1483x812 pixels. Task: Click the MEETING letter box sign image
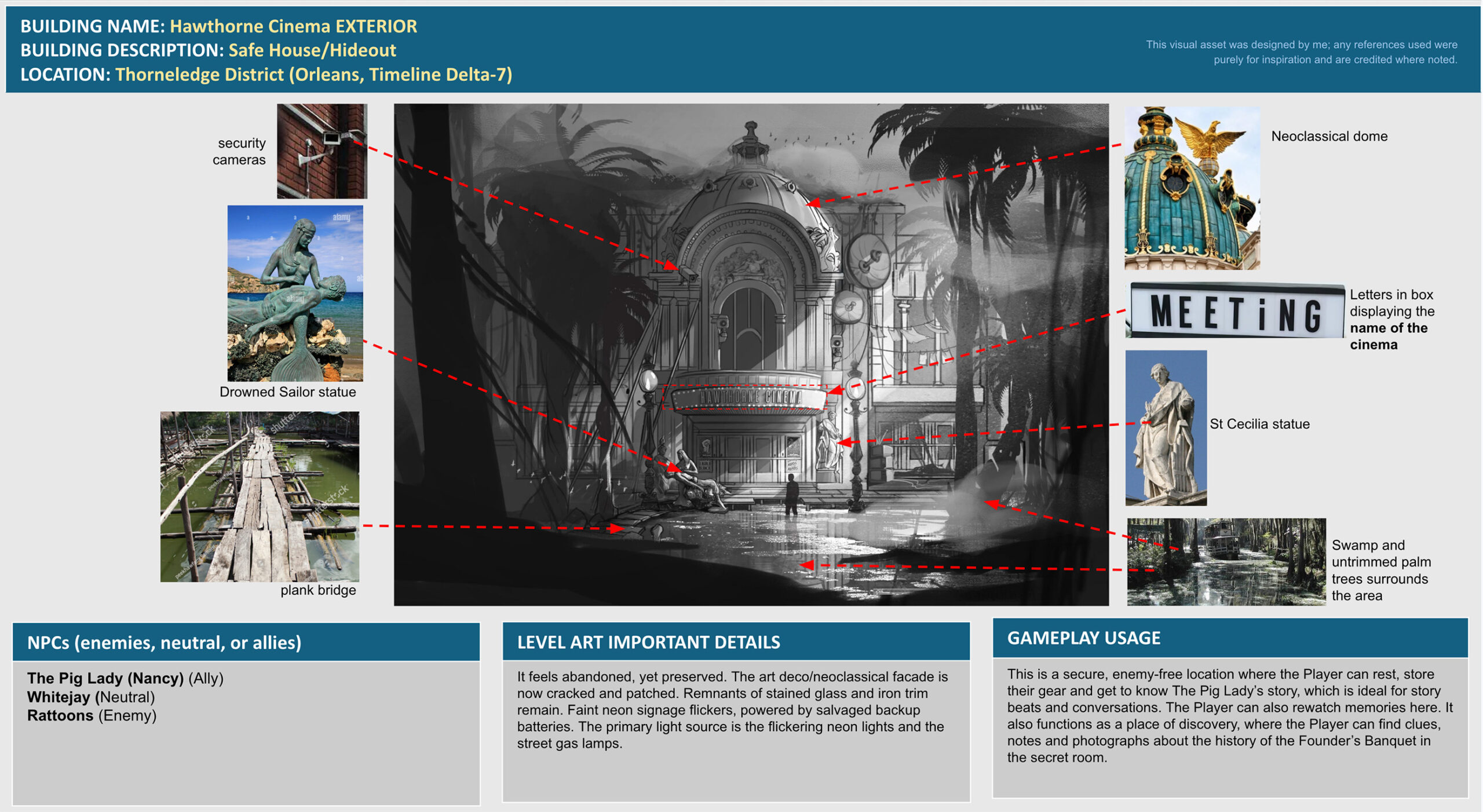1234,312
